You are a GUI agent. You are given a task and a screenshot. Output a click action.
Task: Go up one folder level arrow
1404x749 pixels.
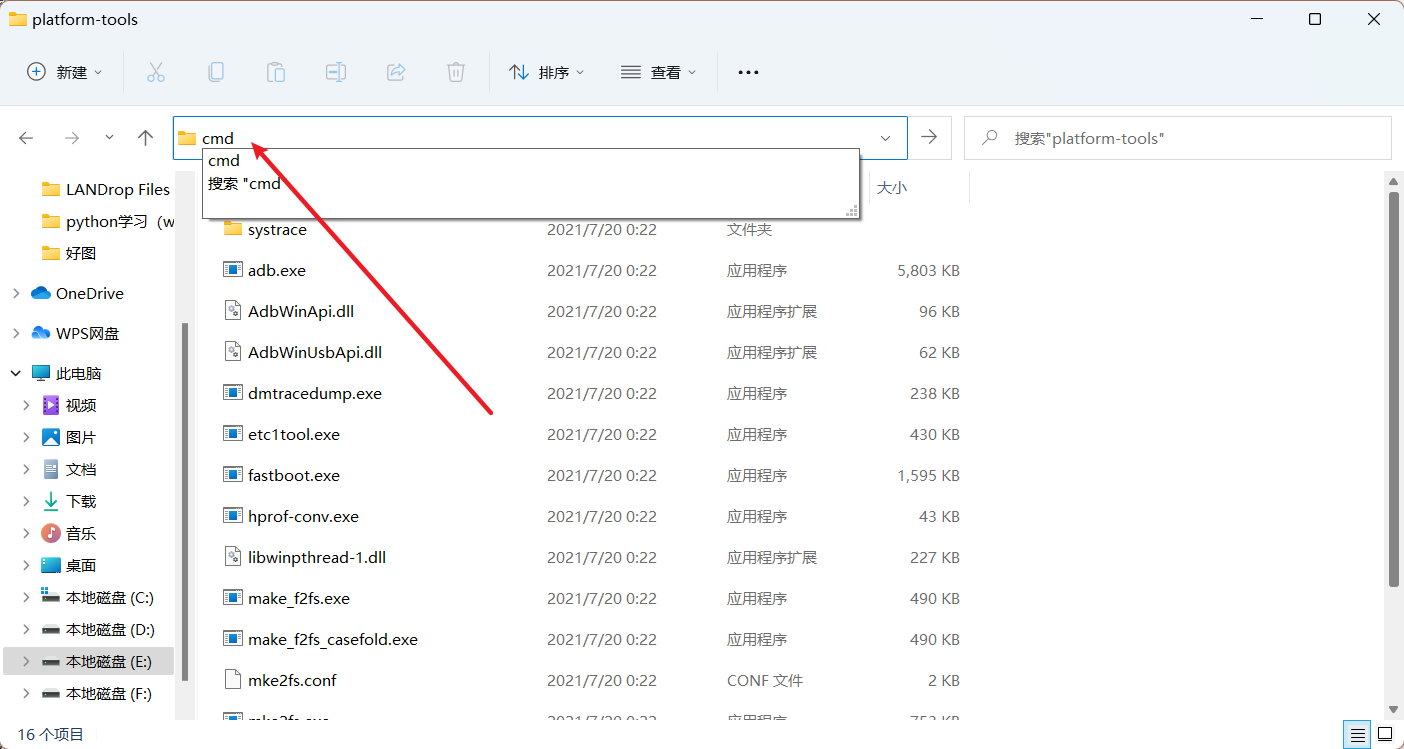146,138
